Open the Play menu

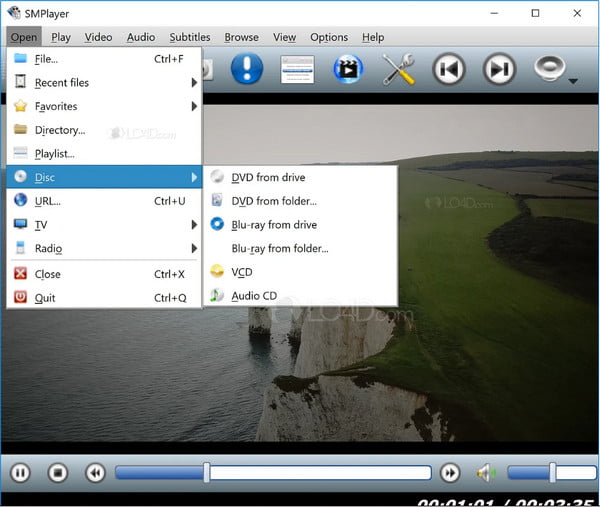pyautogui.click(x=61, y=37)
